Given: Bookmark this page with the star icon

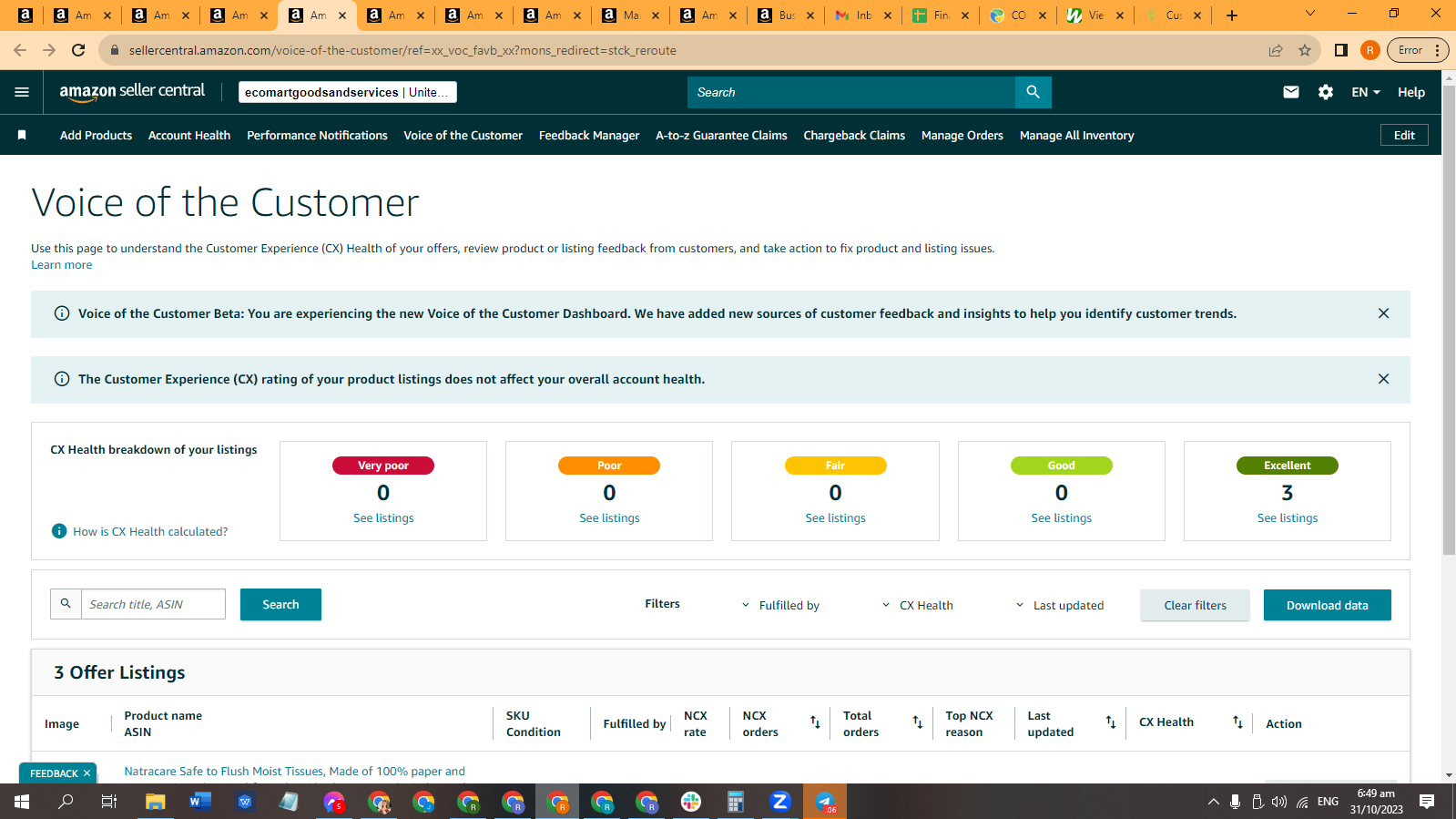Looking at the screenshot, I should pyautogui.click(x=1305, y=50).
